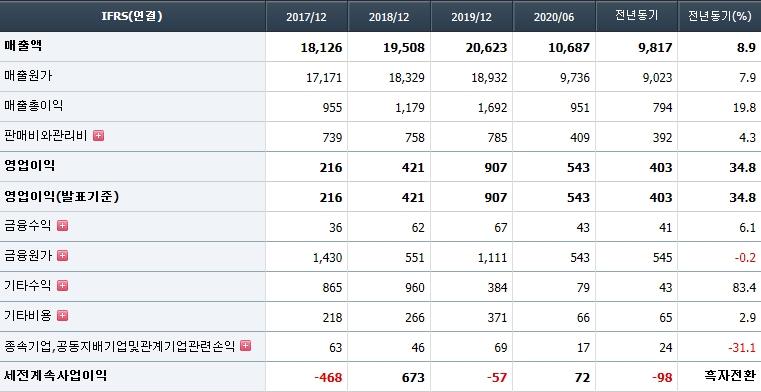
Task: Click the 매출액 row label
Action: pos(23,46)
